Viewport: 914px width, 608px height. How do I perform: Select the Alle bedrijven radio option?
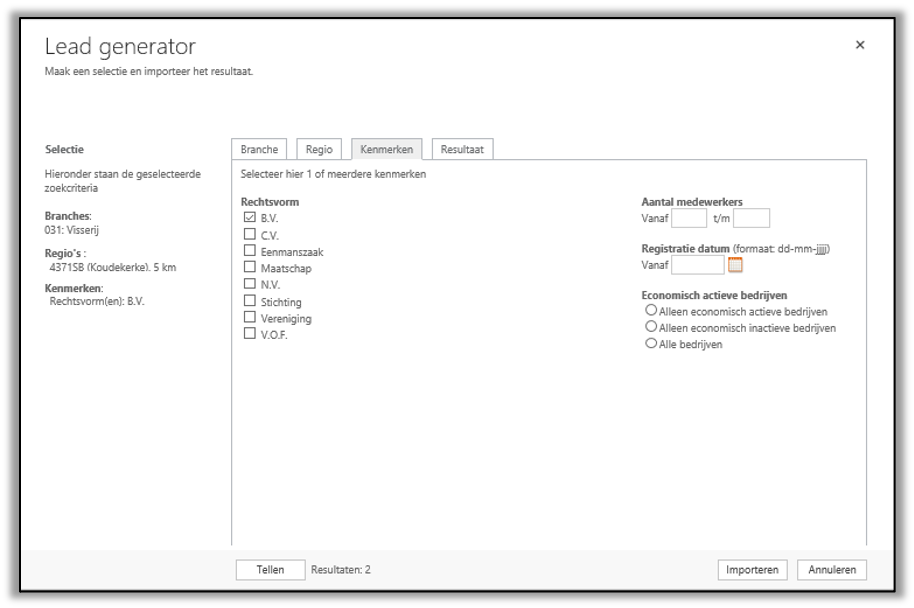[x=651, y=343]
